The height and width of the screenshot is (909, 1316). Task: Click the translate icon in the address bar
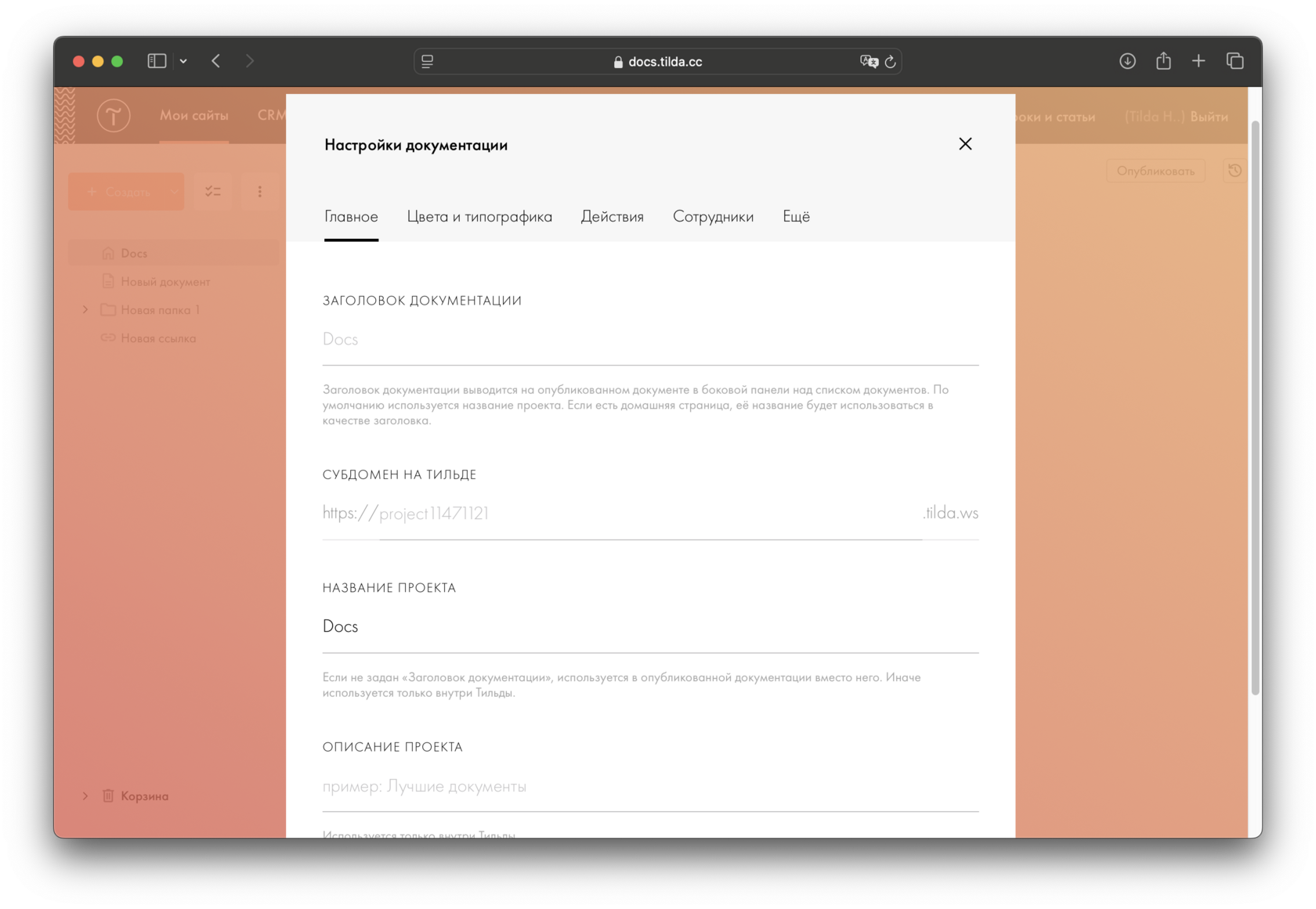pyautogui.click(x=869, y=61)
